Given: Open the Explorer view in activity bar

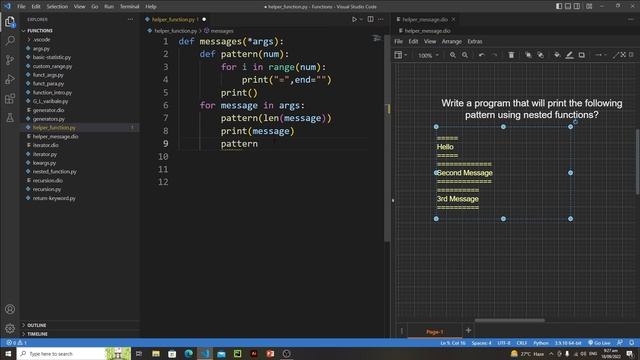Looking at the screenshot, I should point(10,21).
